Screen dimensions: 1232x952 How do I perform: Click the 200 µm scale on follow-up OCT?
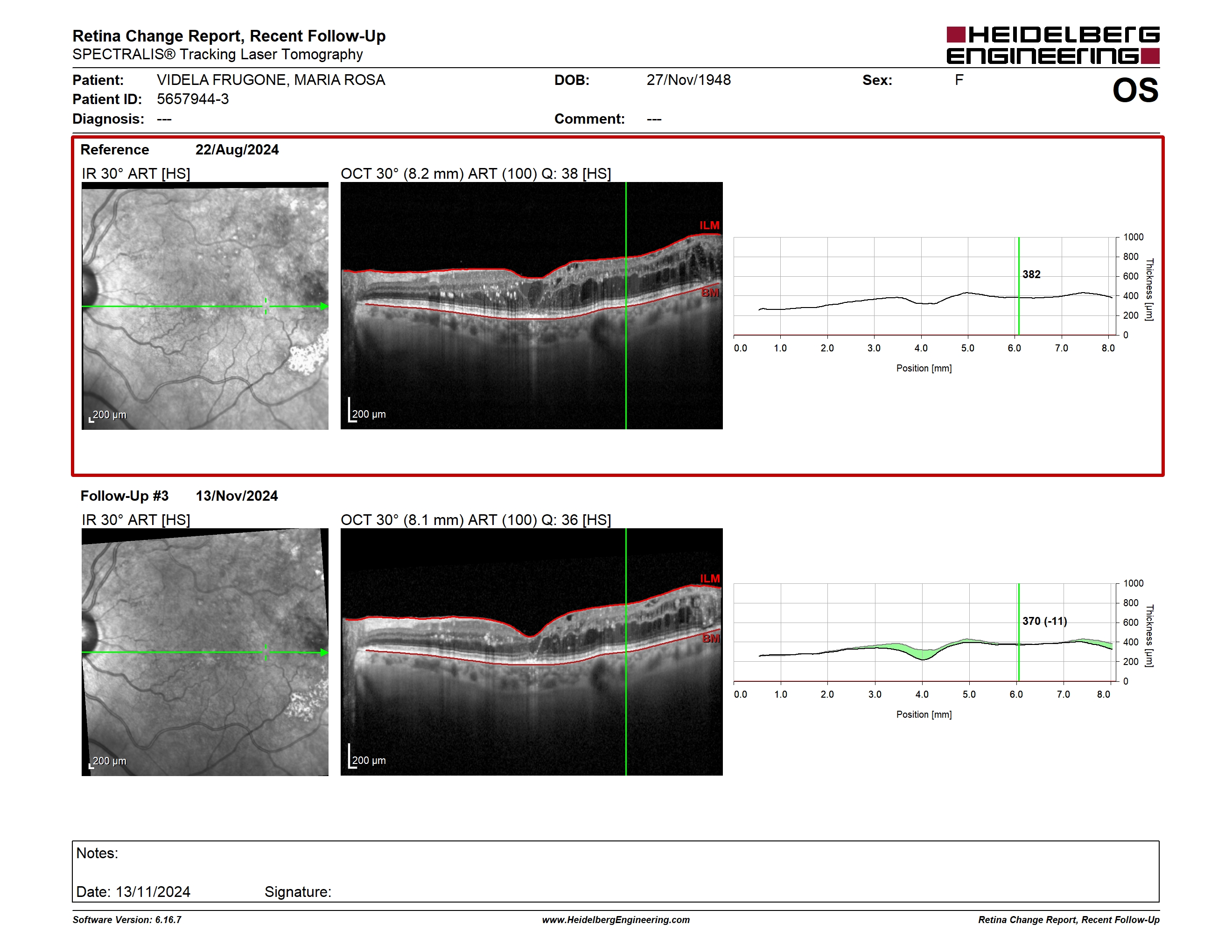pos(367,757)
